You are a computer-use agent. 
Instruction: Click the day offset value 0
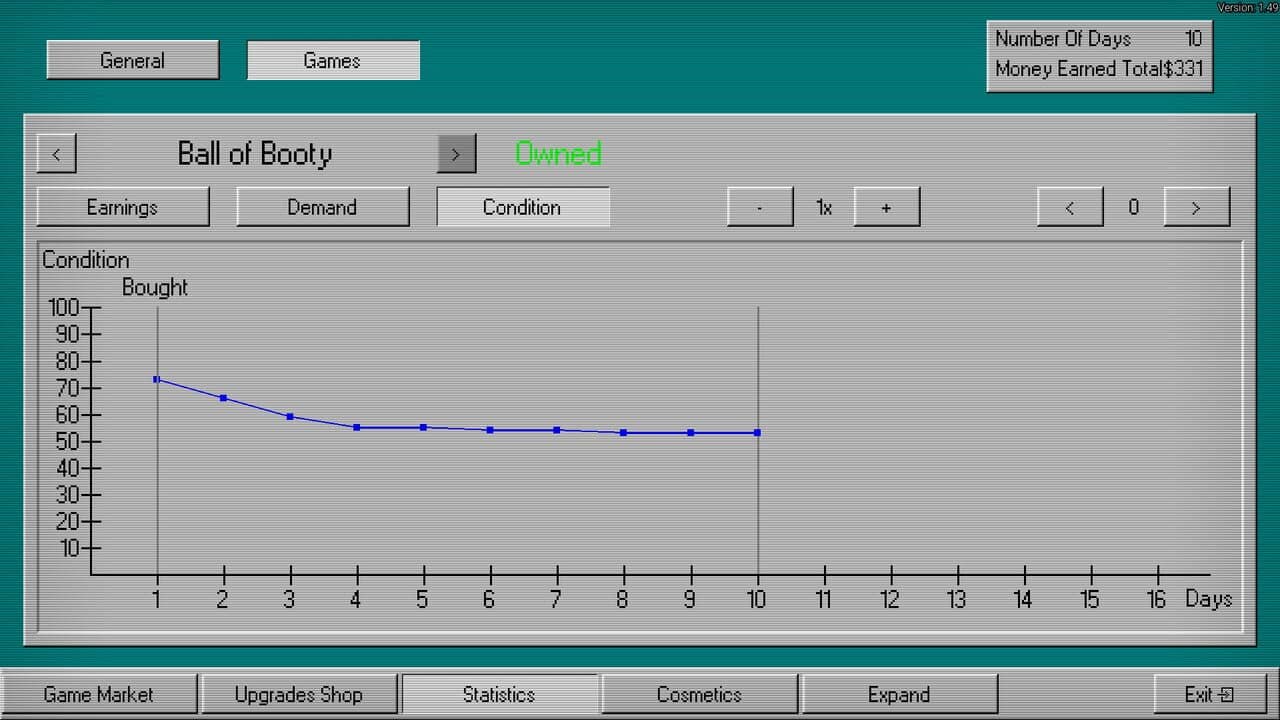click(1133, 207)
